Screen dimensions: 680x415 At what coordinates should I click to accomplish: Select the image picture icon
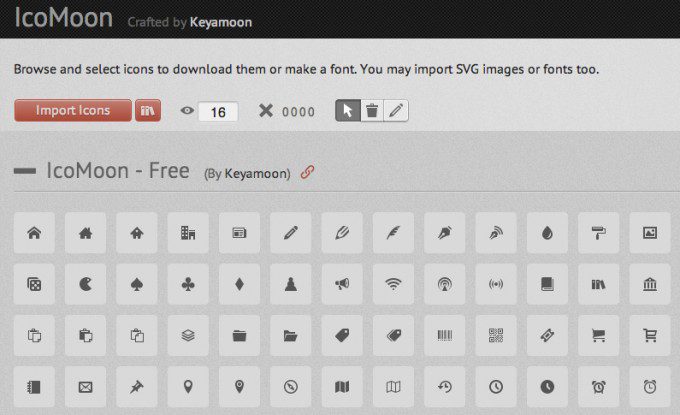[x=650, y=233]
